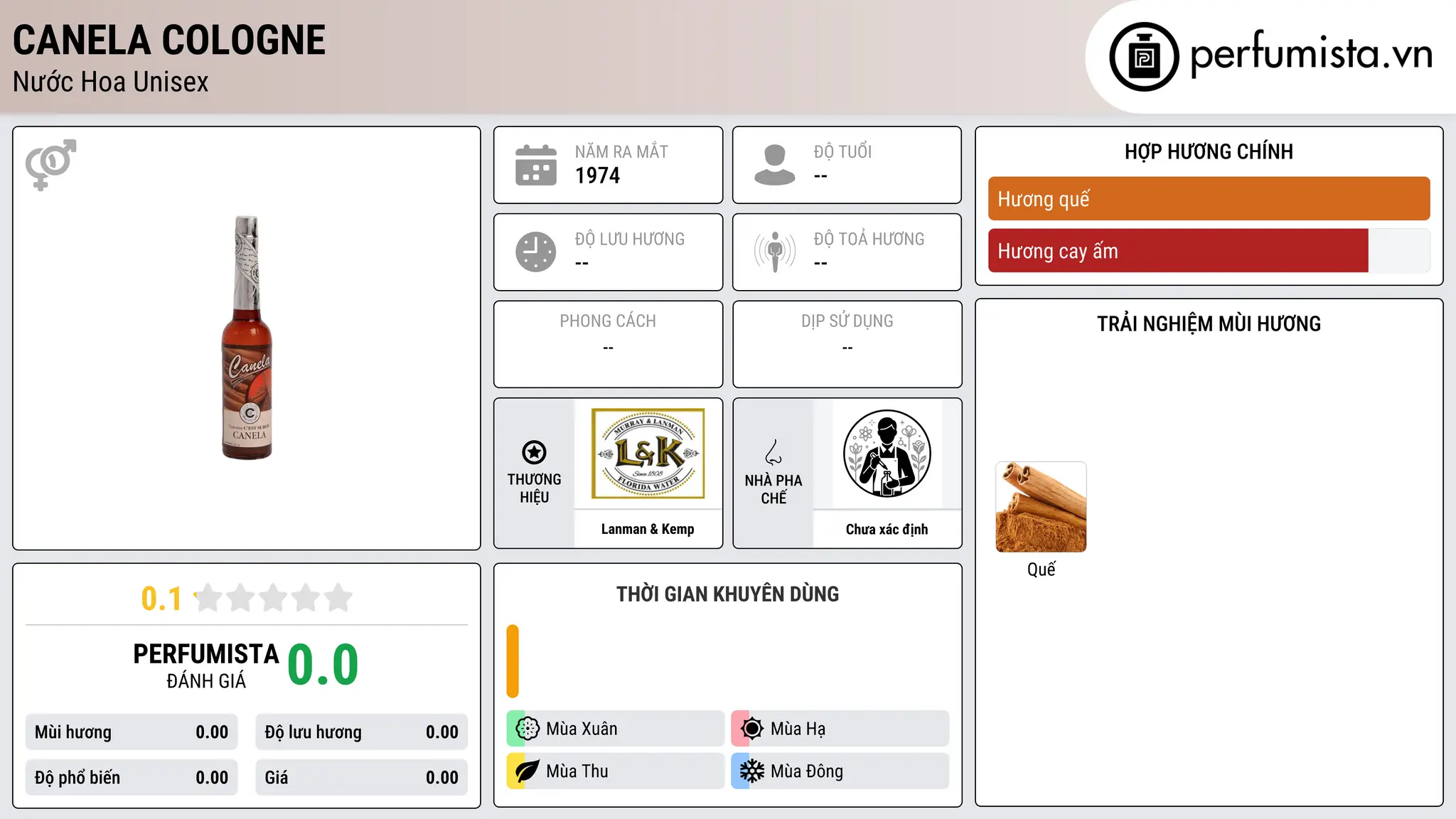Click the snowflake icon for Mùa Đông
This screenshot has height=819, width=1456.
click(x=752, y=771)
